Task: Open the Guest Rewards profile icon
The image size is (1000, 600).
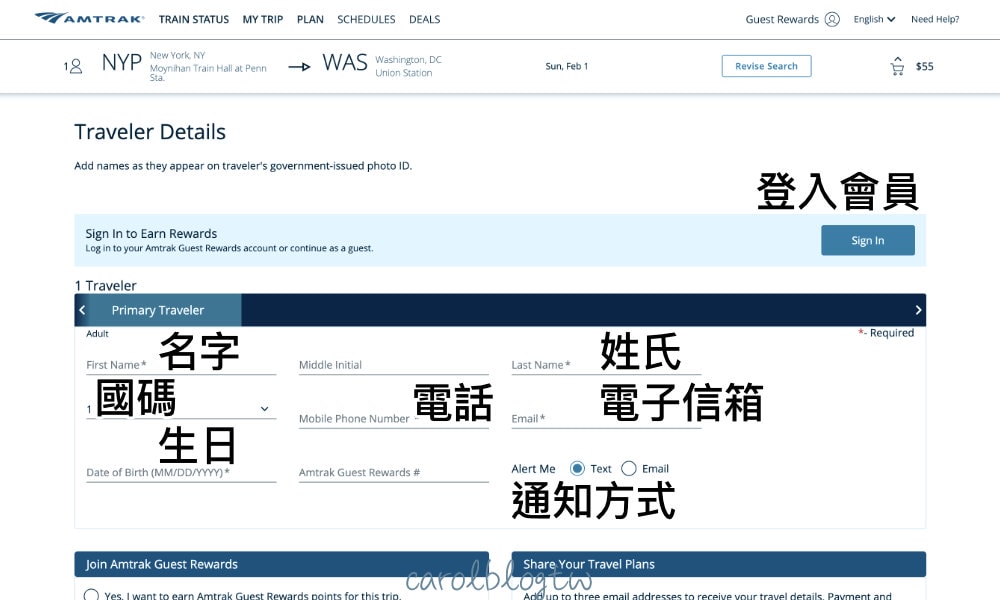Action: (x=832, y=19)
